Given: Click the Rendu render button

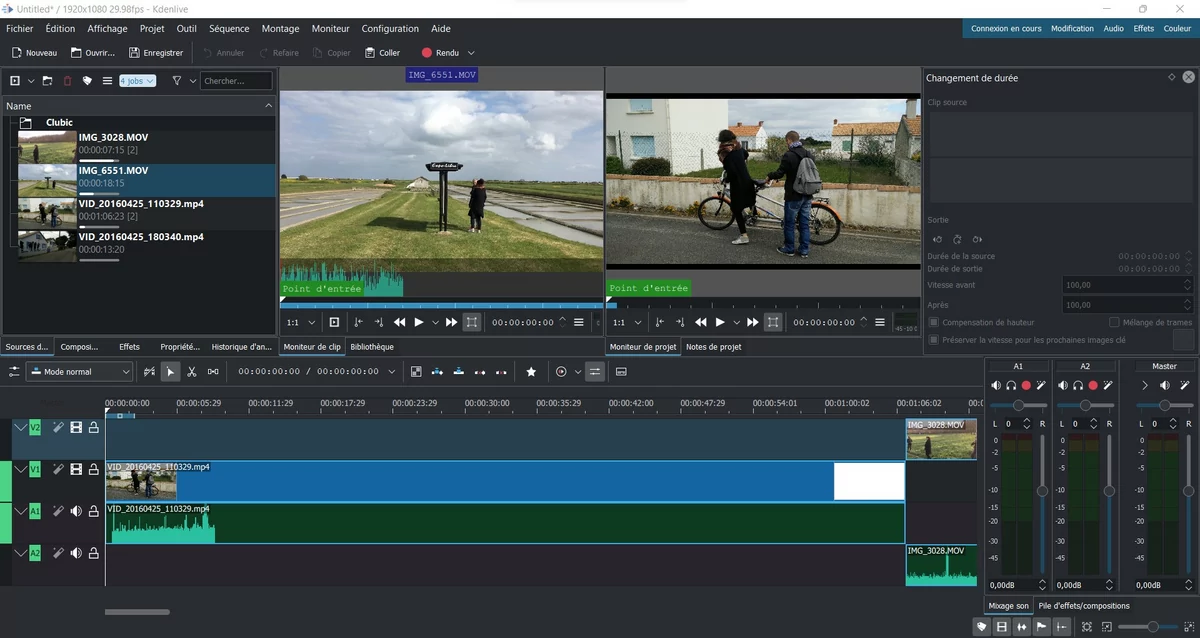Looking at the screenshot, I should click(x=440, y=53).
